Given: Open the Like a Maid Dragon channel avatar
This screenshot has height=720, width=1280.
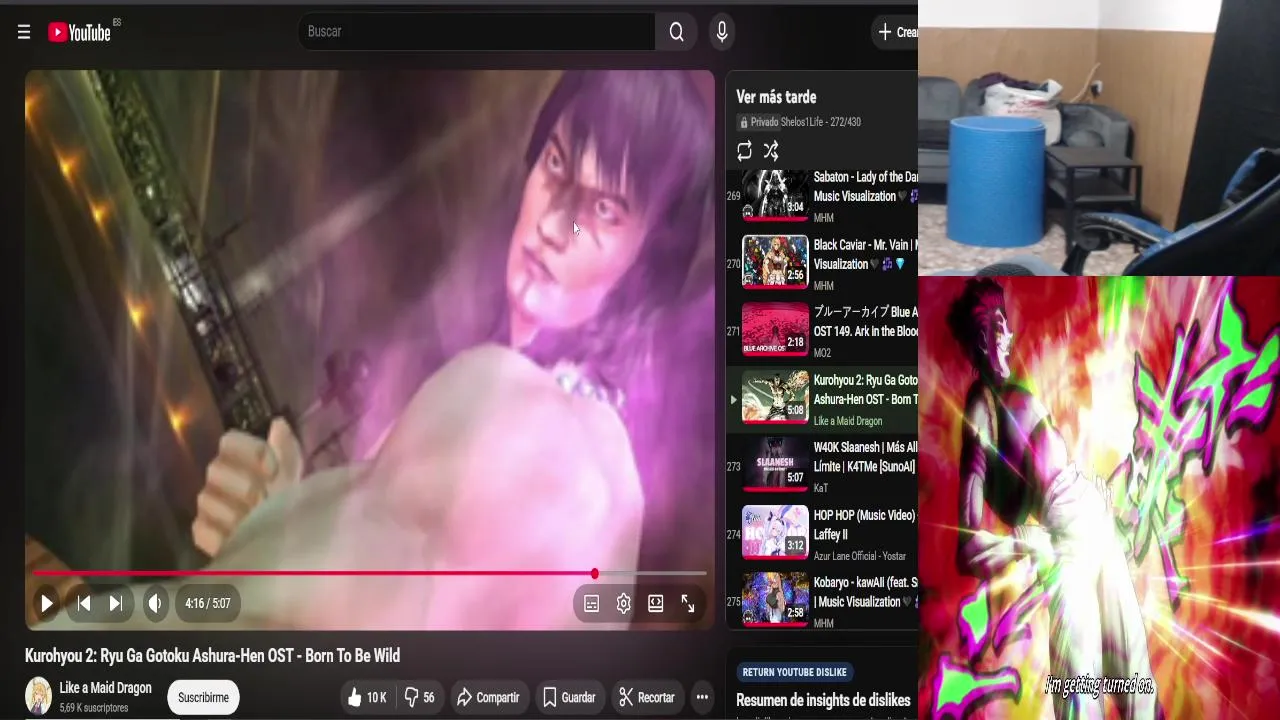Looking at the screenshot, I should 39,697.
